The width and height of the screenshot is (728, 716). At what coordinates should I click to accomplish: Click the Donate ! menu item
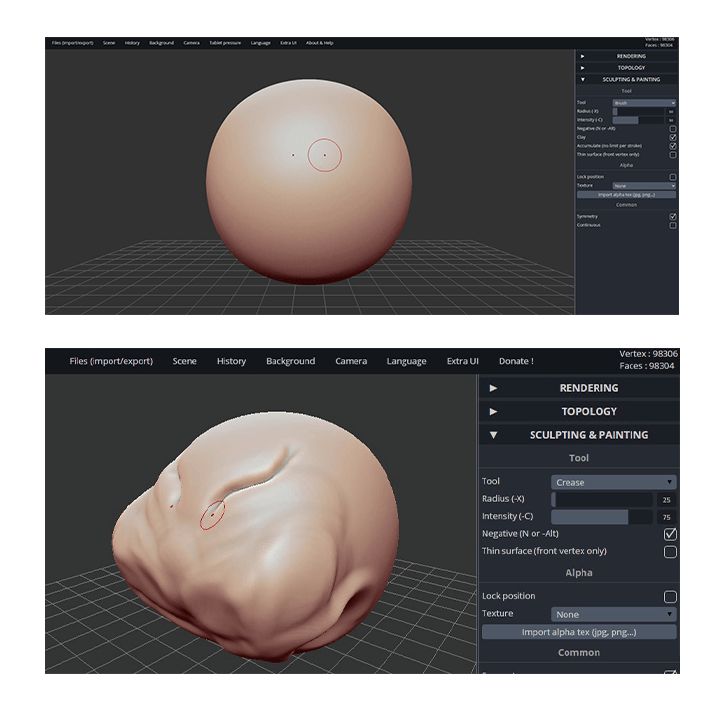[516, 361]
